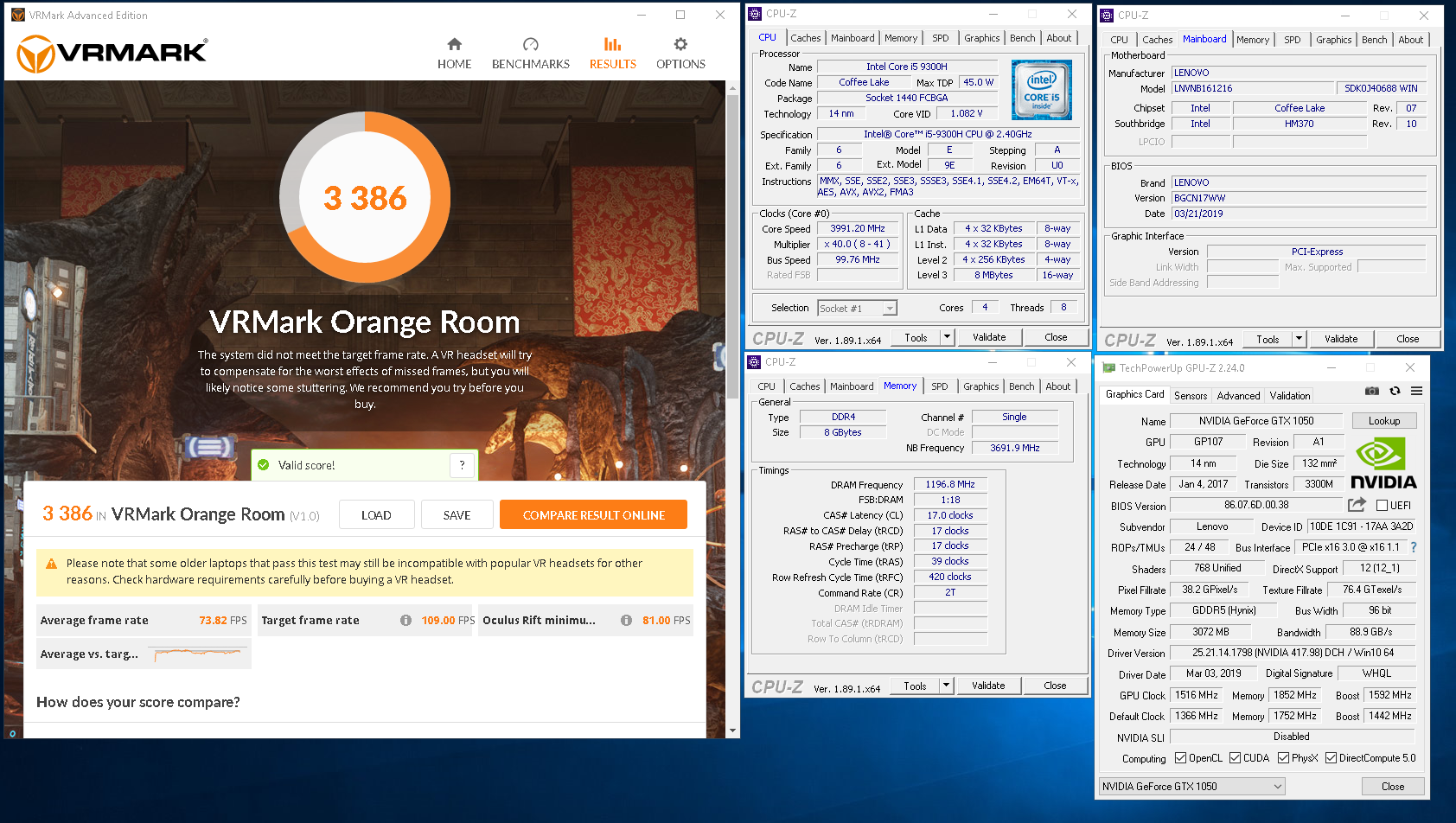1456x823 pixels.
Task: Toggle the CUDA checkbox
Action: (x=1235, y=758)
